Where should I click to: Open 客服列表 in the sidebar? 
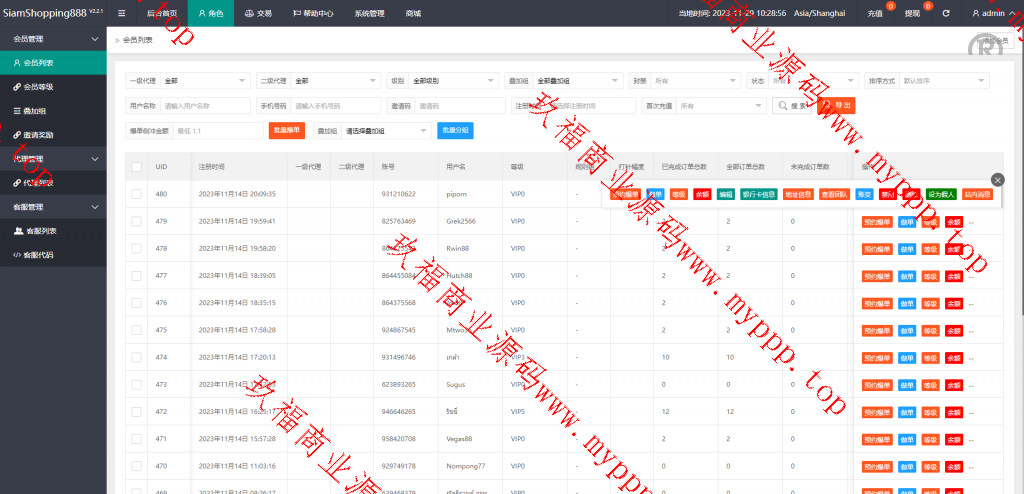pos(39,230)
